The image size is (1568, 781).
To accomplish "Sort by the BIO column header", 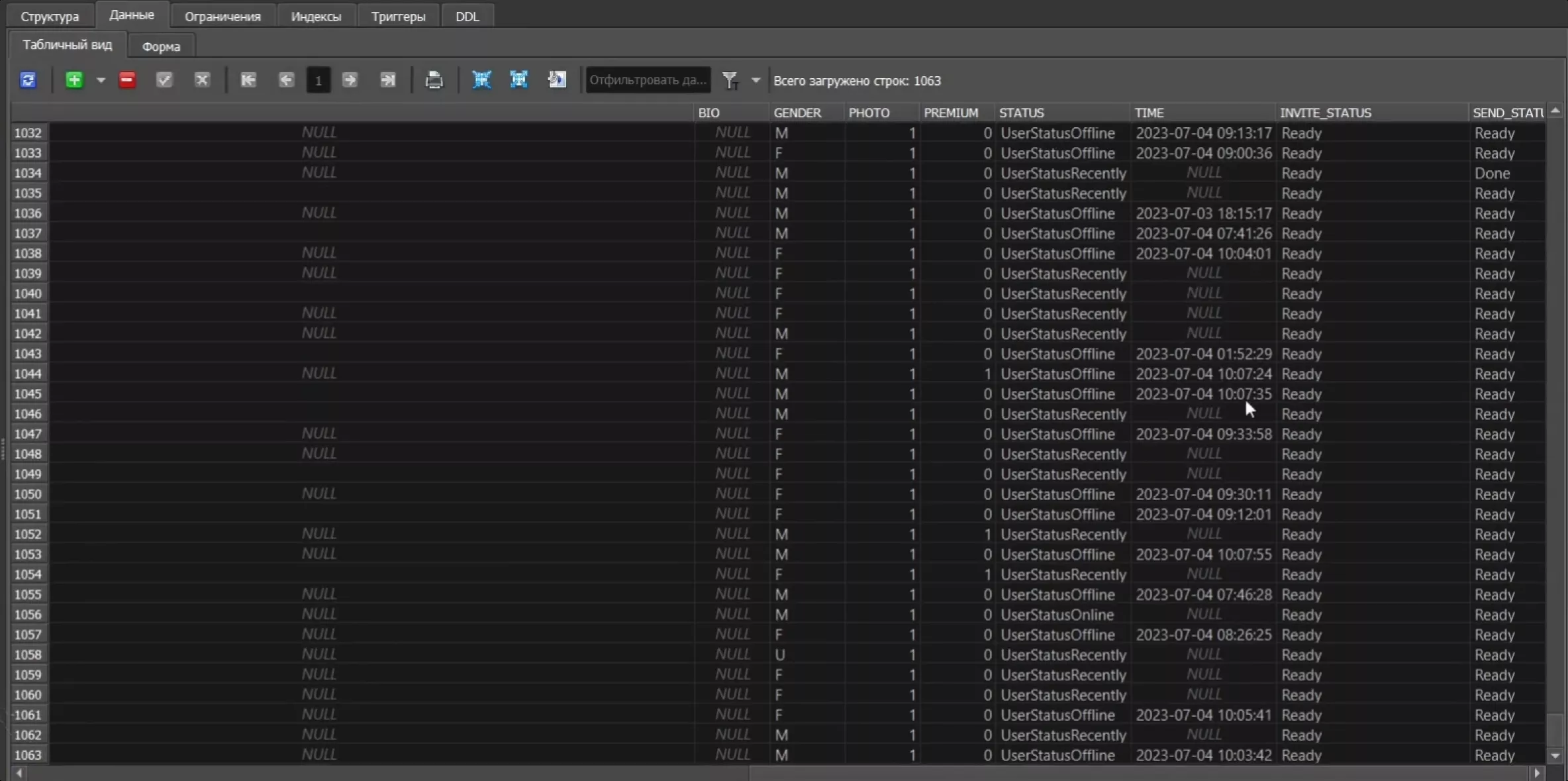I will click(731, 113).
